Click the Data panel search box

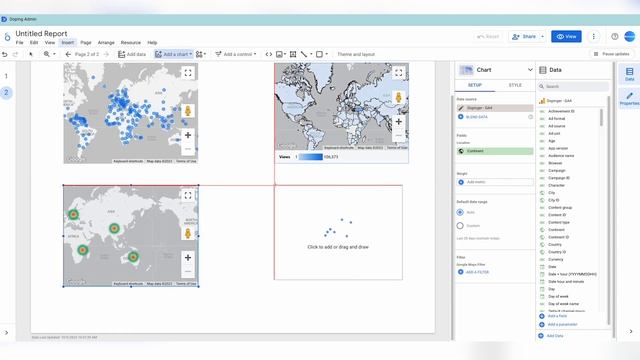tap(573, 87)
